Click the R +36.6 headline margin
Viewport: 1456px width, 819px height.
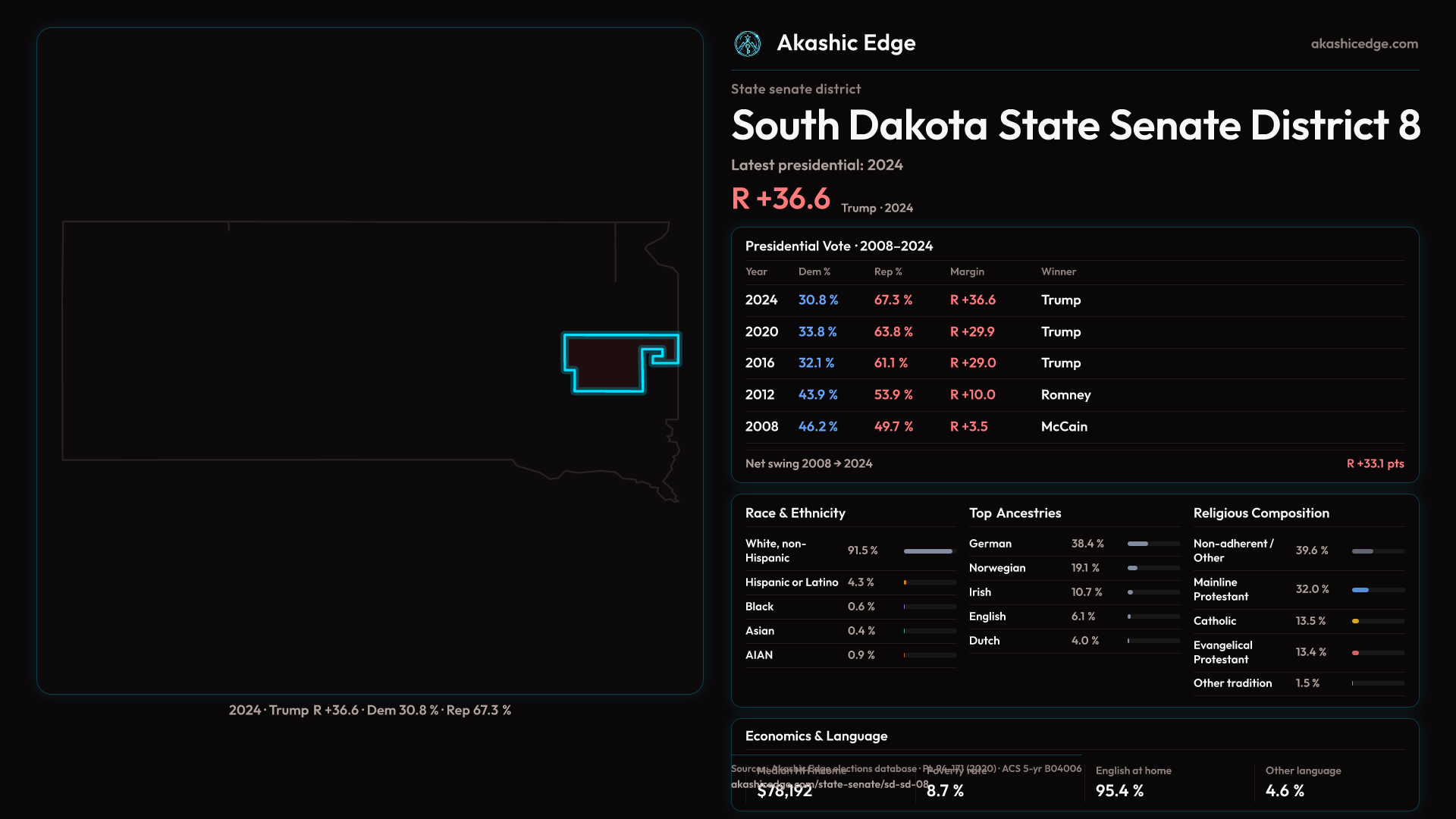click(x=780, y=199)
